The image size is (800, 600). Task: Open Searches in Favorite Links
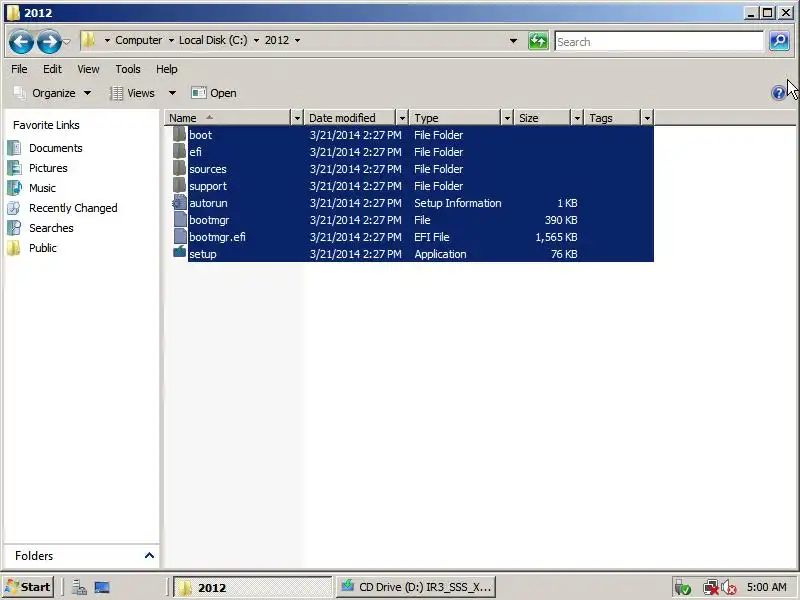51,228
